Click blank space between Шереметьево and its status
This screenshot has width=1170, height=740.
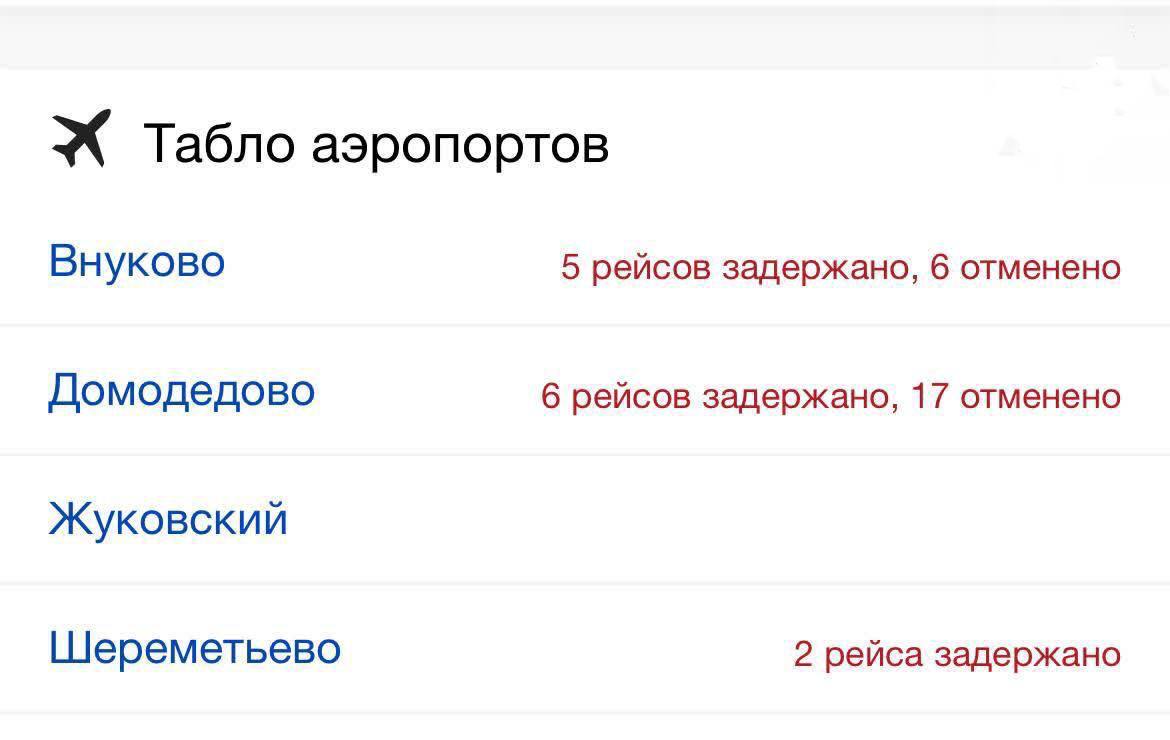pyautogui.click(x=560, y=650)
